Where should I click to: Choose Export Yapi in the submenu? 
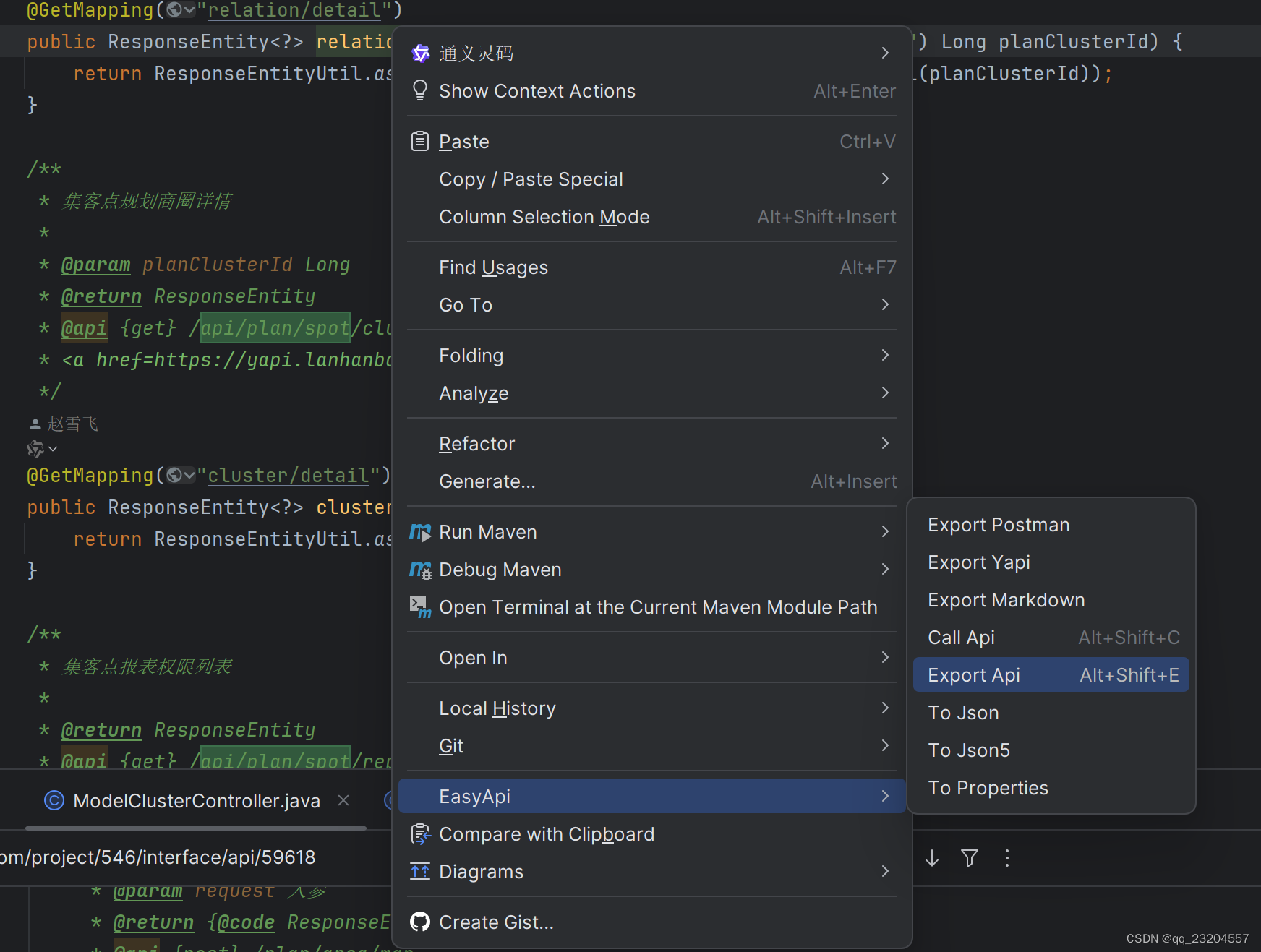point(1051,562)
